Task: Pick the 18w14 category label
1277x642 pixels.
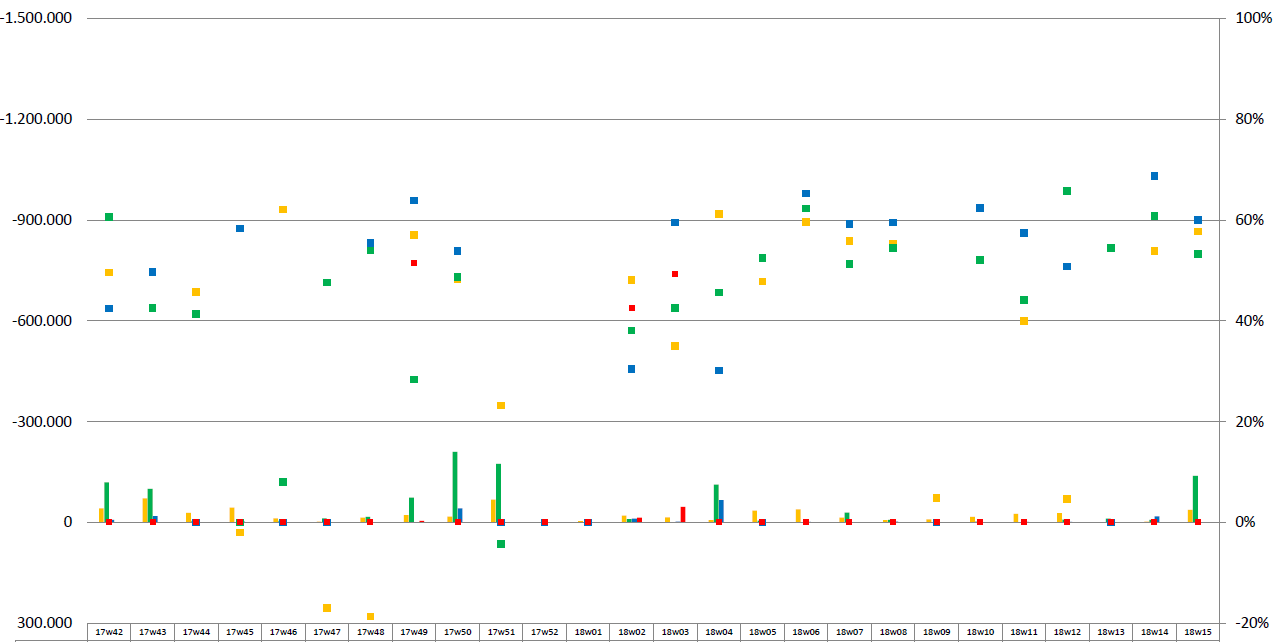Action: point(1153,632)
